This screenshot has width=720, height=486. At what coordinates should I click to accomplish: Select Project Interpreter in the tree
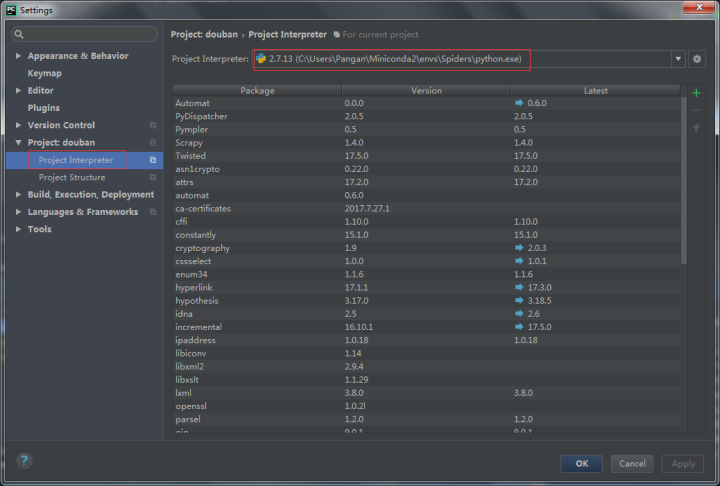coord(76,160)
